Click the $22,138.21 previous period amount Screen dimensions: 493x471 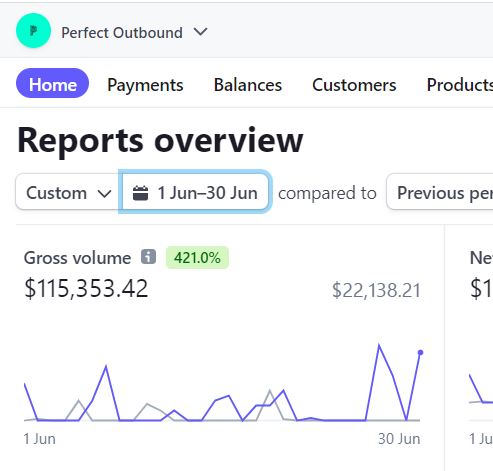point(376,290)
